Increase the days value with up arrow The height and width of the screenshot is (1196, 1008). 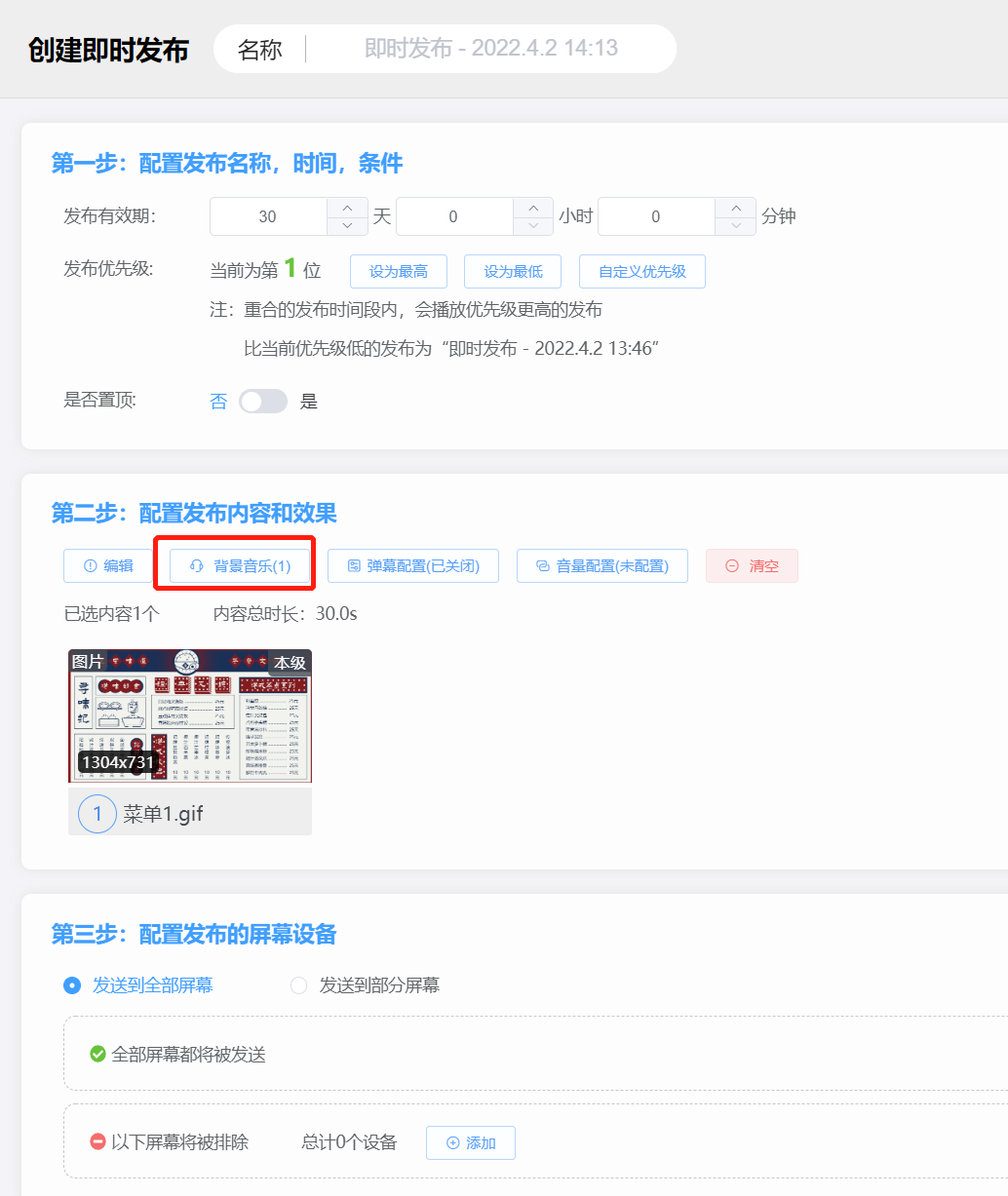348,208
